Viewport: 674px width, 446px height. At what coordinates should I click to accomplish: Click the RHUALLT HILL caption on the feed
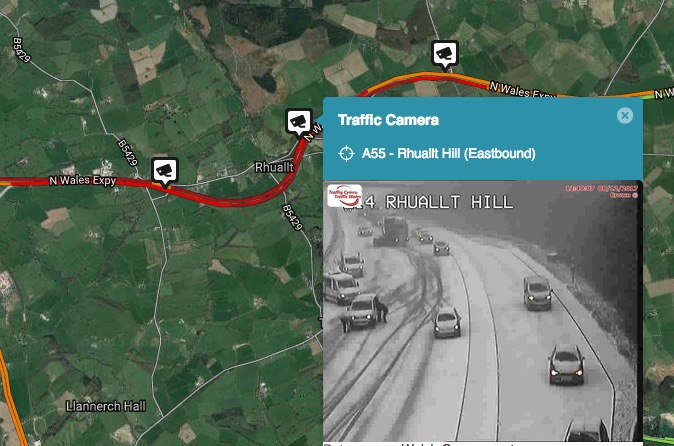[x=449, y=202]
